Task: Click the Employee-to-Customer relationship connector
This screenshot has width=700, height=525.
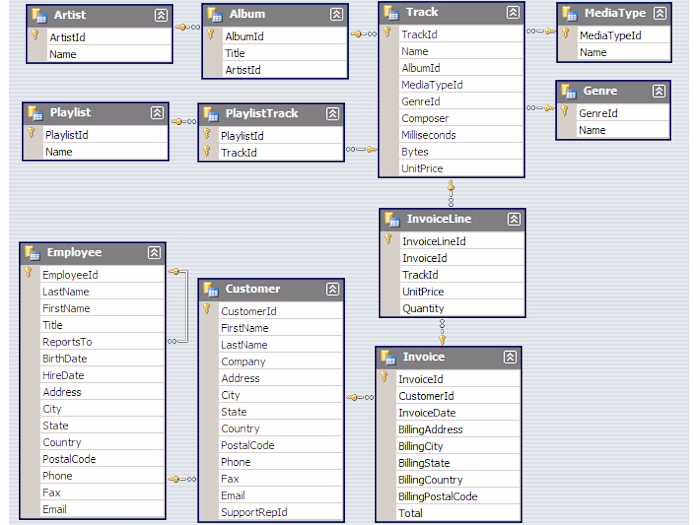Action: click(182, 479)
